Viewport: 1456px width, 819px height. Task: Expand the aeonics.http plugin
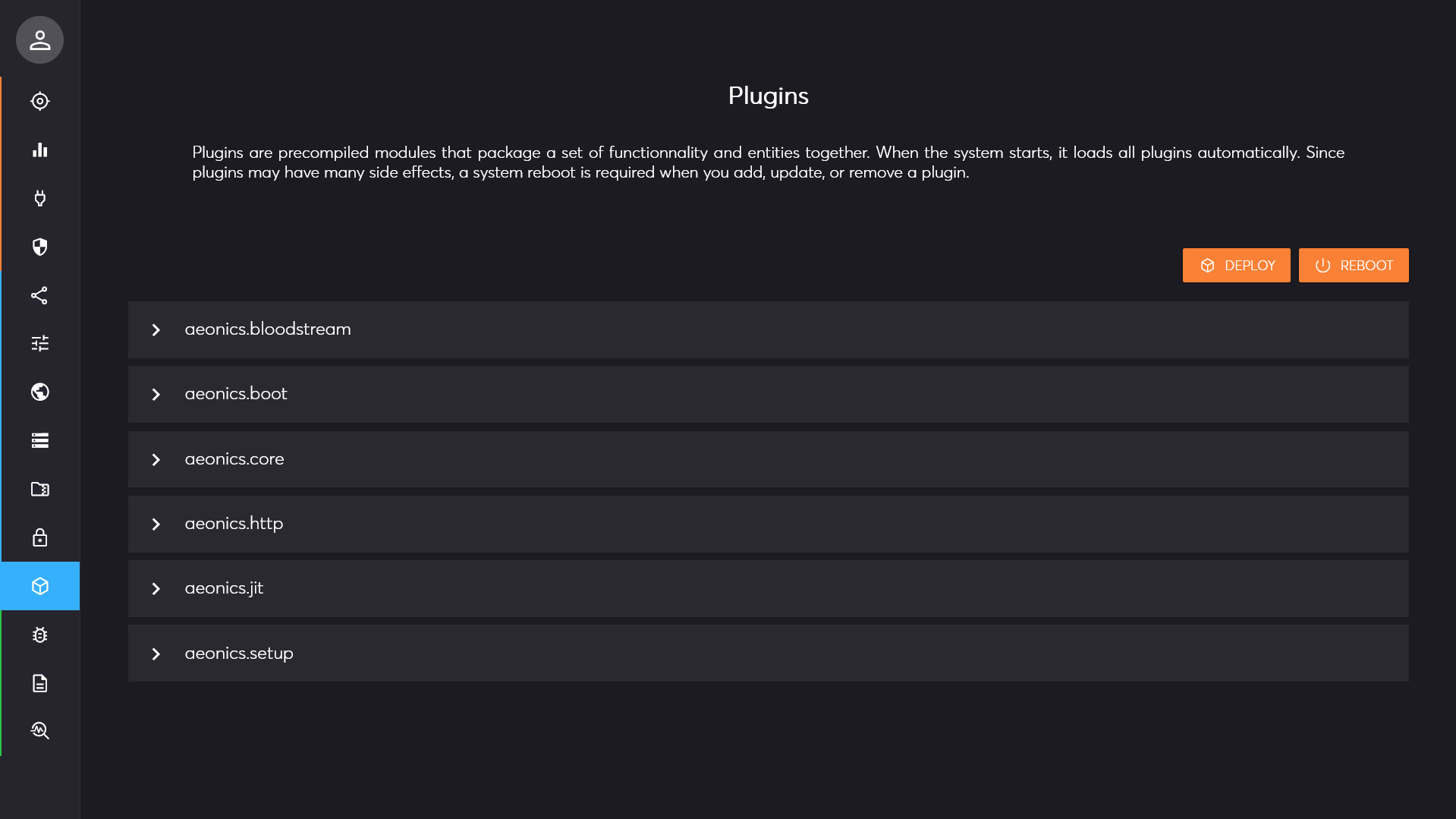point(156,524)
